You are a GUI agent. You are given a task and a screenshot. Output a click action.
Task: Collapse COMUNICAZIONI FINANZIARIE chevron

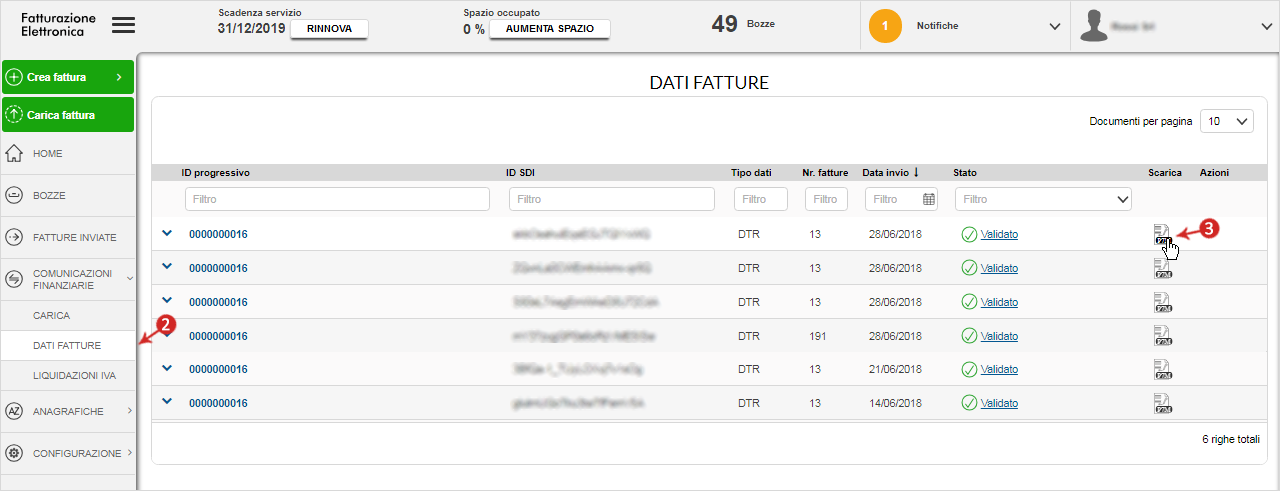pyautogui.click(x=130, y=279)
